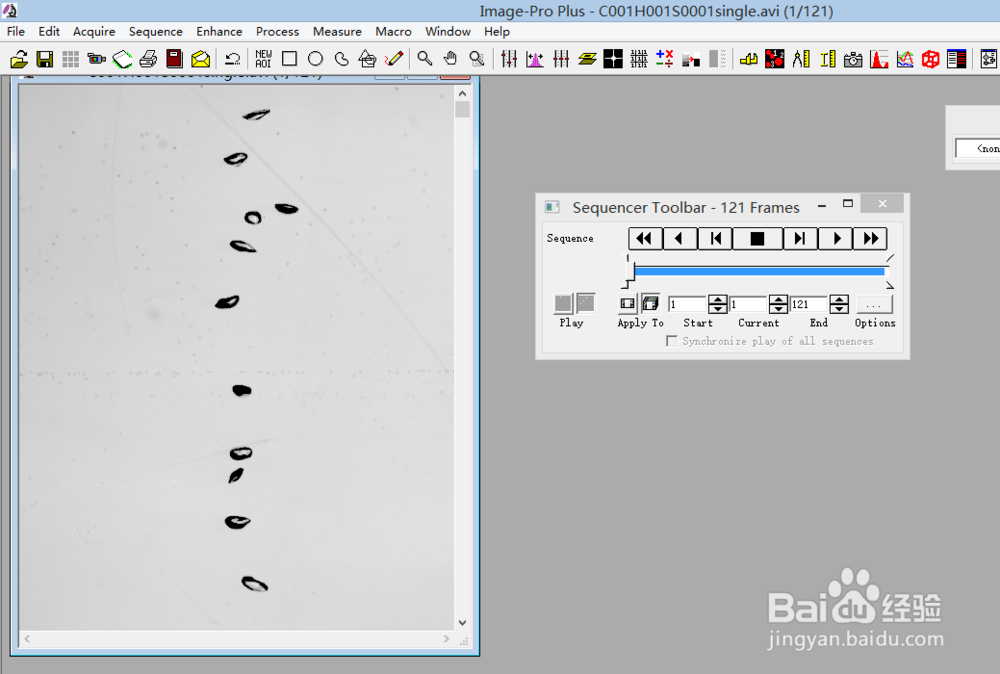Image resolution: width=1000 pixels, height=674 pixels.
Task: Open the red 3D cube tool
Action: (x=930, y=59)
